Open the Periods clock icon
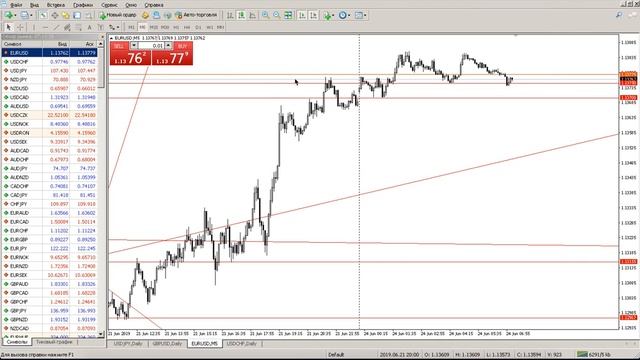 click(343, 16)
